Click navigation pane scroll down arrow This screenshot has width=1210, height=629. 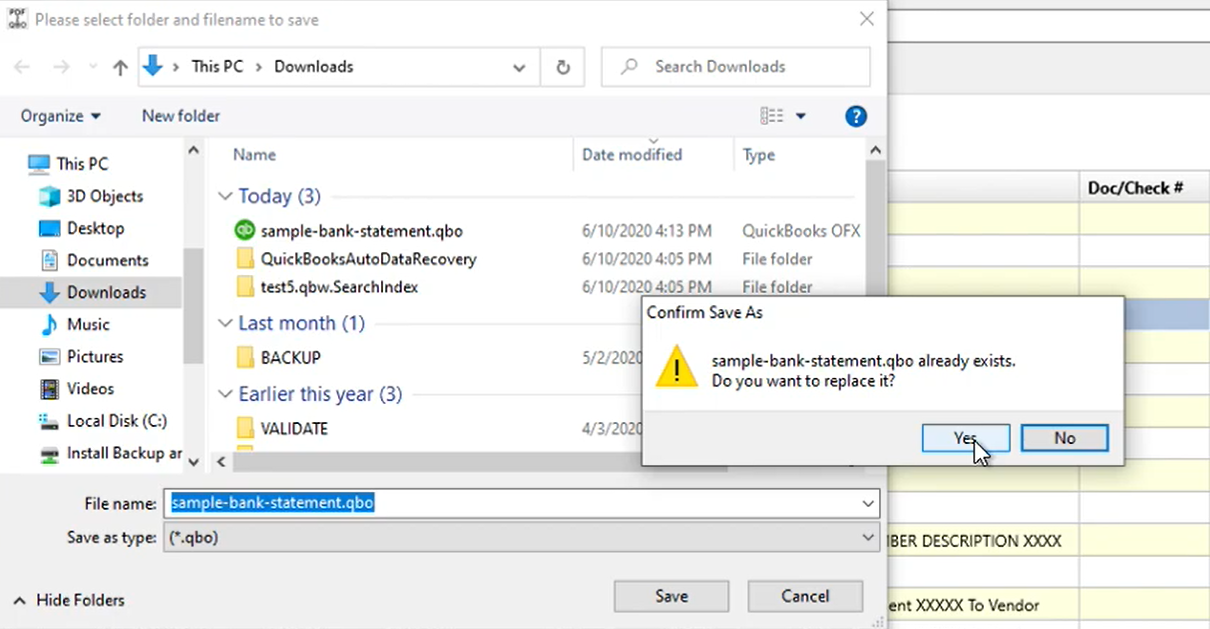tap(193, 461)
